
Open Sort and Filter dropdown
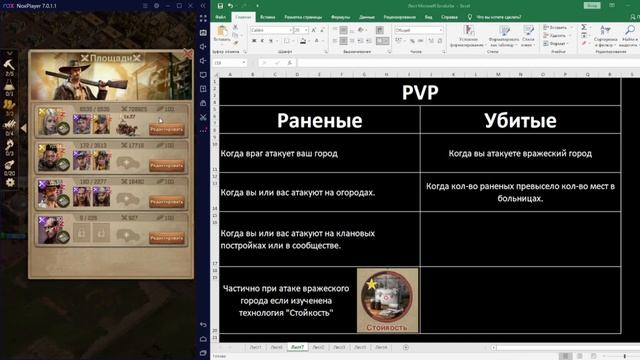tap(605, 36)
